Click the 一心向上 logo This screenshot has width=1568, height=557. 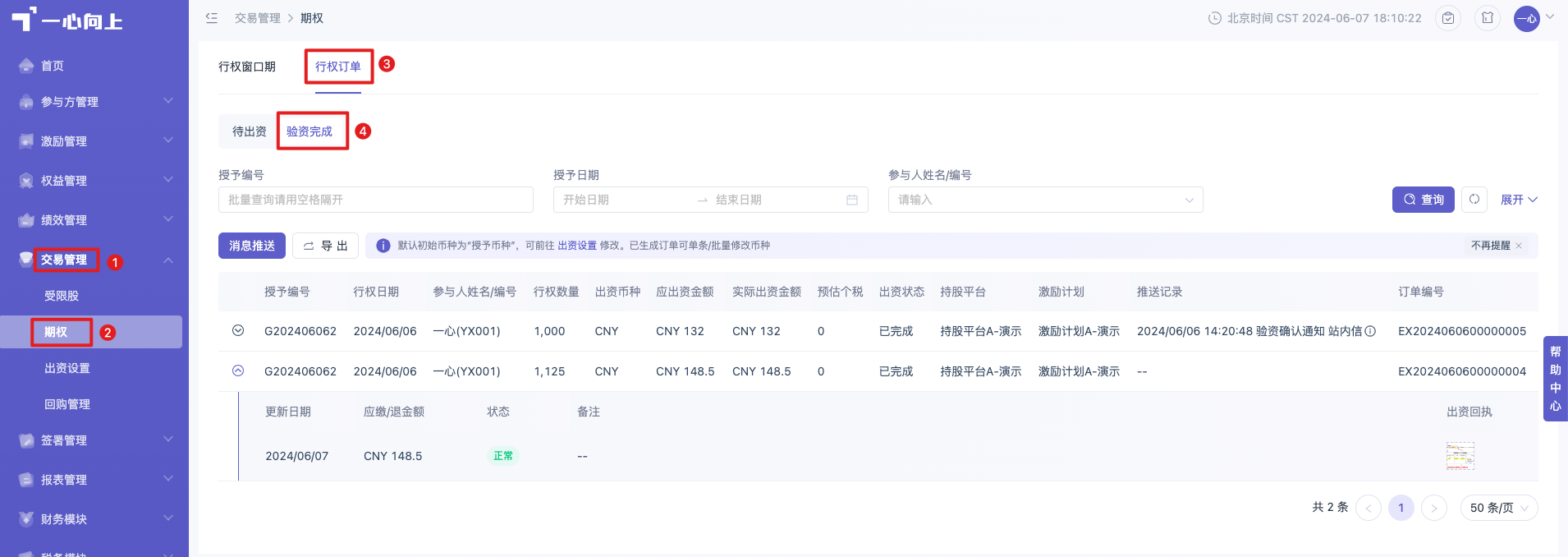(67, 20)
